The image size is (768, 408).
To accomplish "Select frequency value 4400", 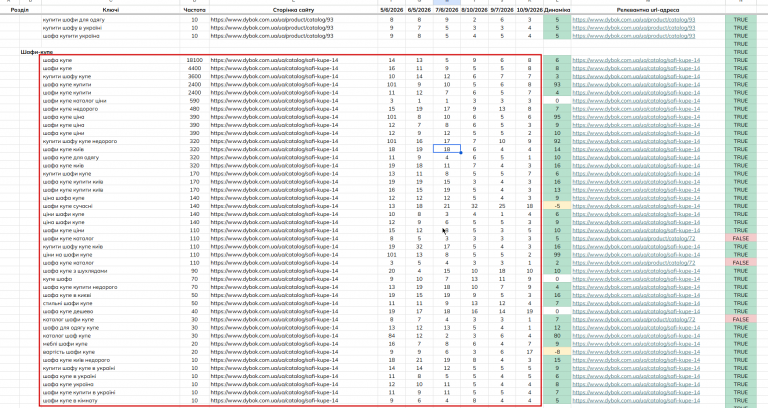I will tap(194, 69).
